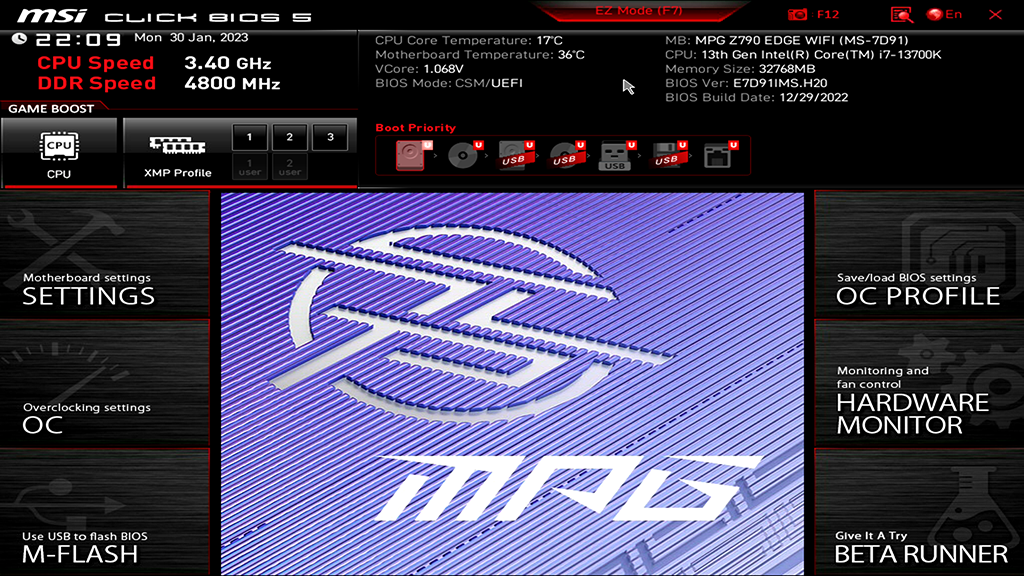Click the CPU i7-13700K info line
The image size is (1024, 576).
pyautogui.click(x=803, y=54)
